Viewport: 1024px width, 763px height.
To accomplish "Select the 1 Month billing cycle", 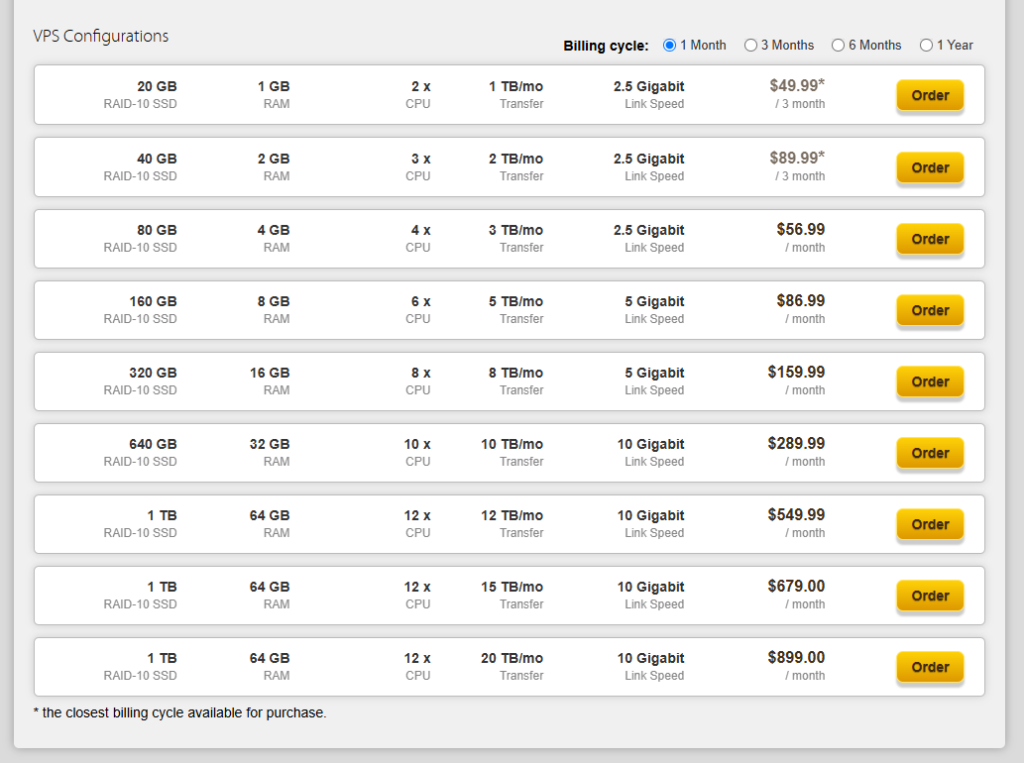I will 670,45.
